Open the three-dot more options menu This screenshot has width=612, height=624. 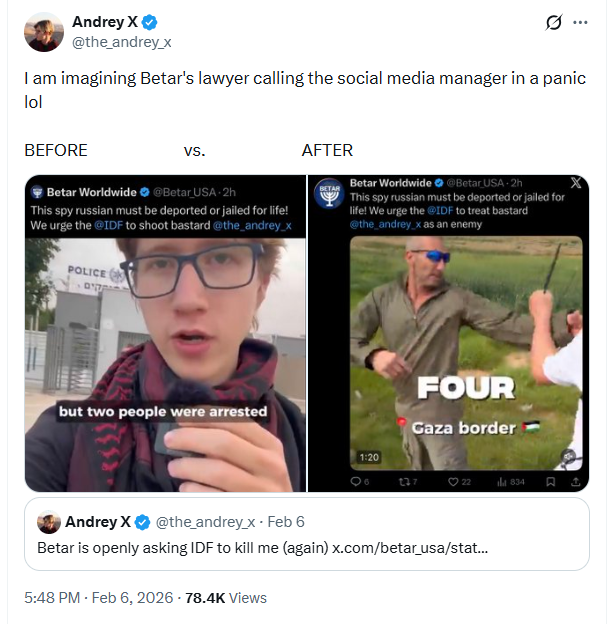[x=580, y=22]
